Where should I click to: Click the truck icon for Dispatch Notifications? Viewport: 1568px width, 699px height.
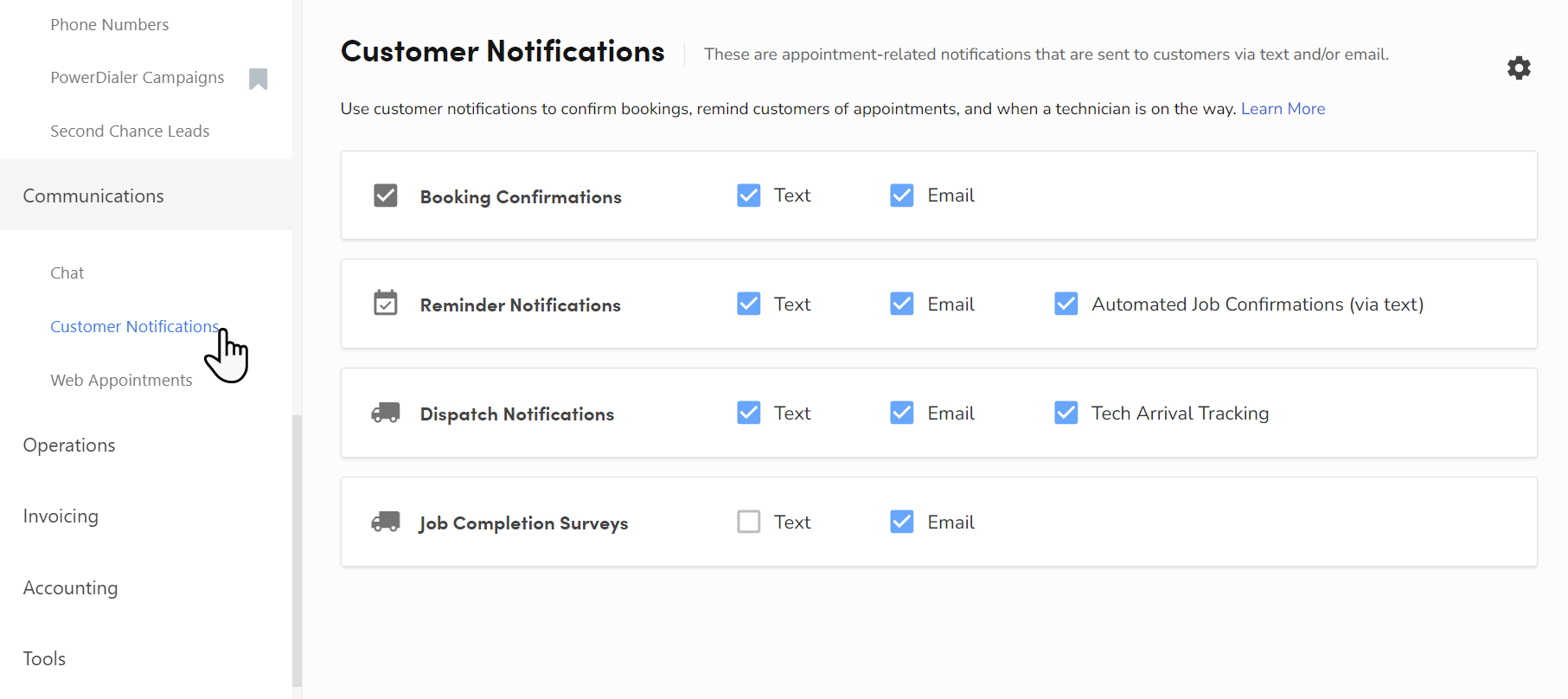[x=386, y=413]
